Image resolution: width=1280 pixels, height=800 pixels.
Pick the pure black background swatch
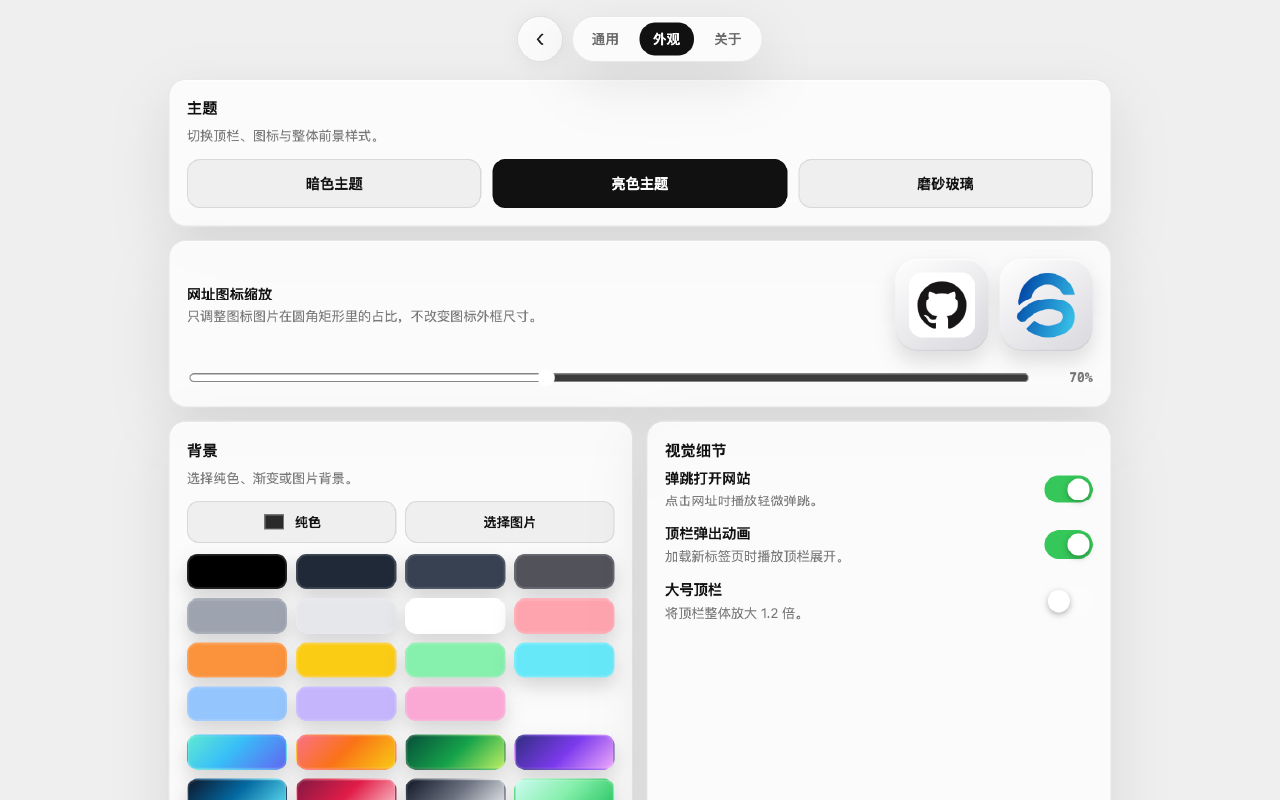pyautogui.click(x=237, y=572)
